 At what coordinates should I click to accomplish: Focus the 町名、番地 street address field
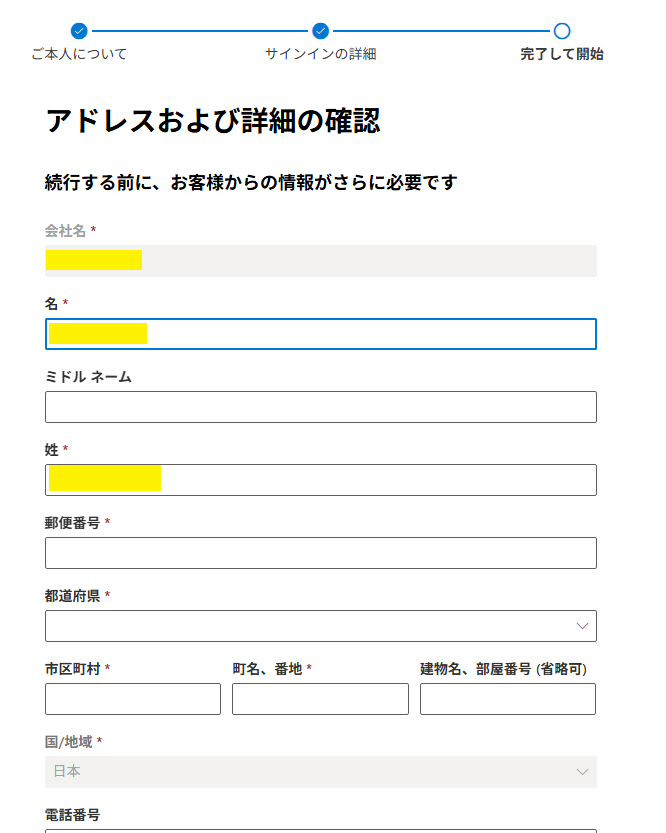pos(320,699)
